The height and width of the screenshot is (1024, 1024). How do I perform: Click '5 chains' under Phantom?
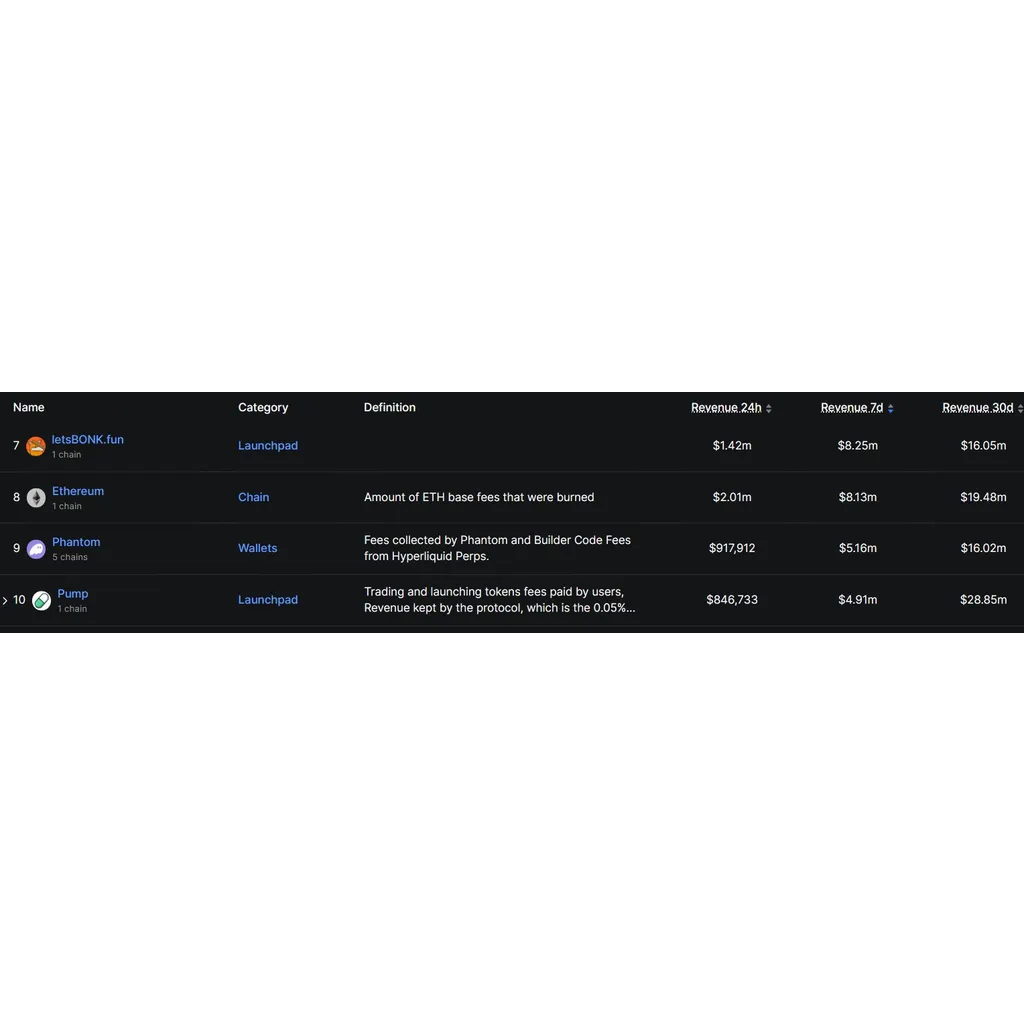pos(70,557)
